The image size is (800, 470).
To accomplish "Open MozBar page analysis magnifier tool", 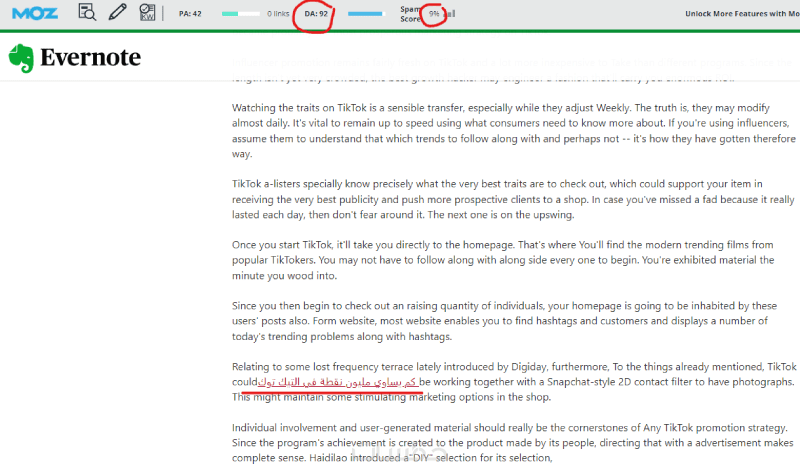I will click(87, 12).
